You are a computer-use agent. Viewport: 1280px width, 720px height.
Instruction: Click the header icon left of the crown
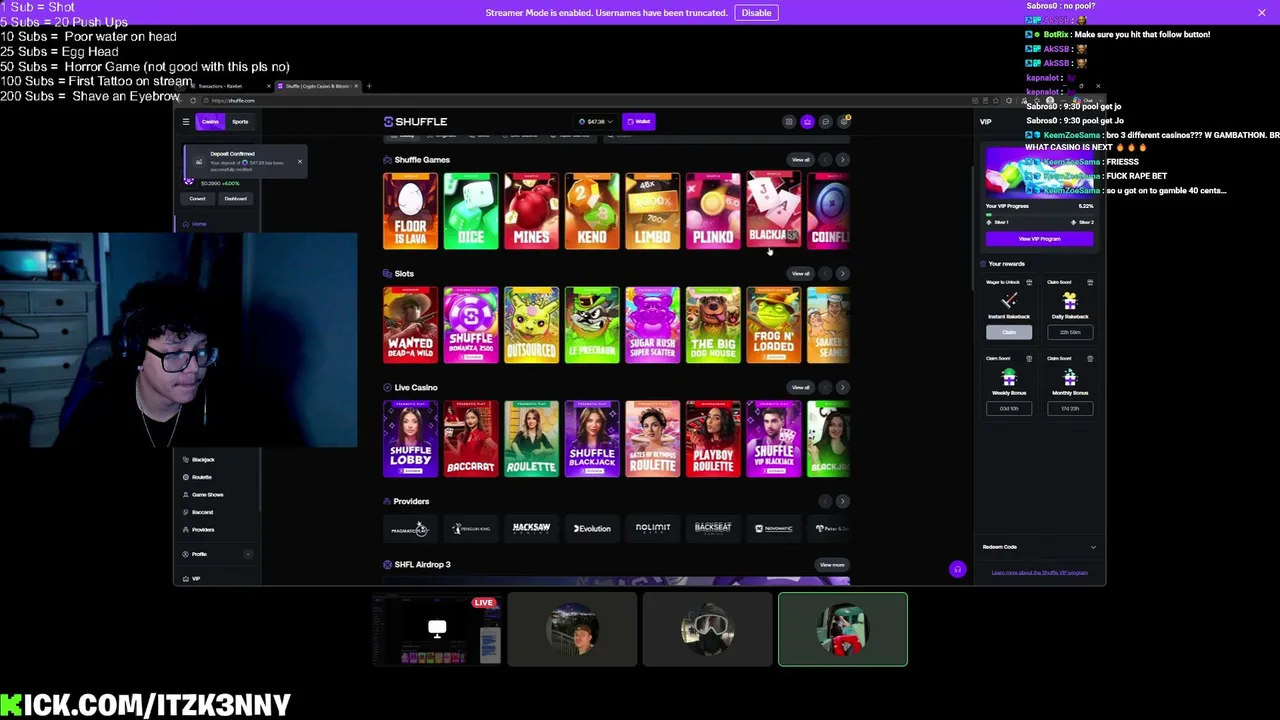tap(789, 122)
